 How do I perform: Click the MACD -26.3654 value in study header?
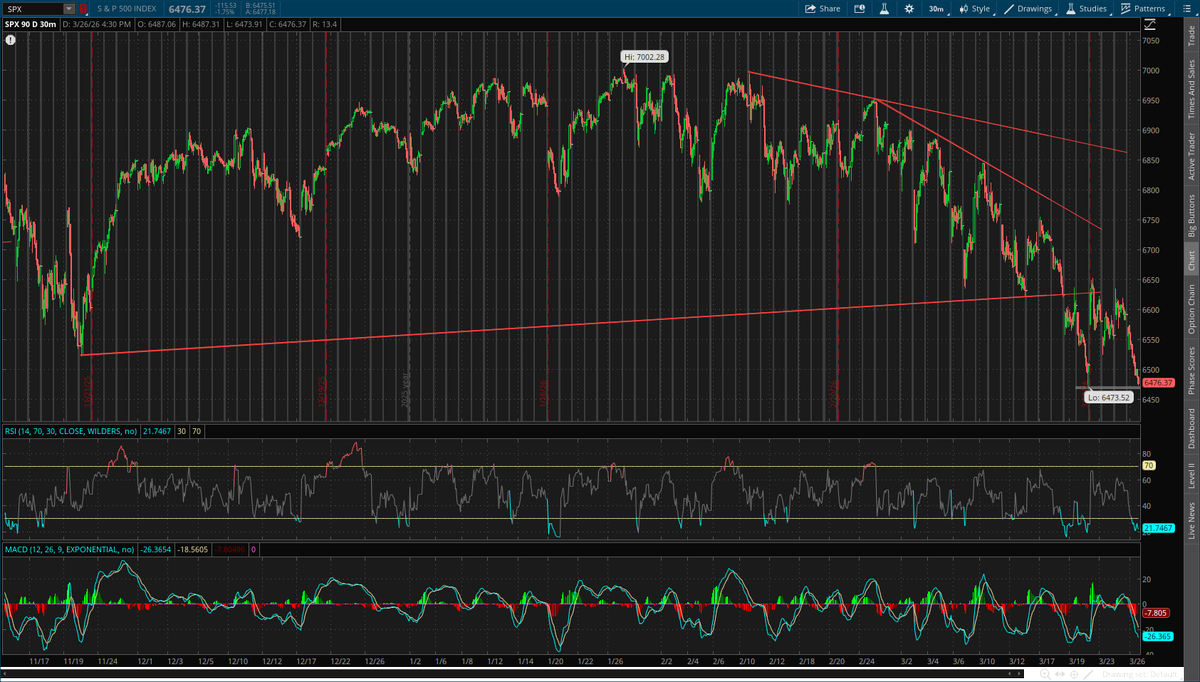click(x=157, y=549)
